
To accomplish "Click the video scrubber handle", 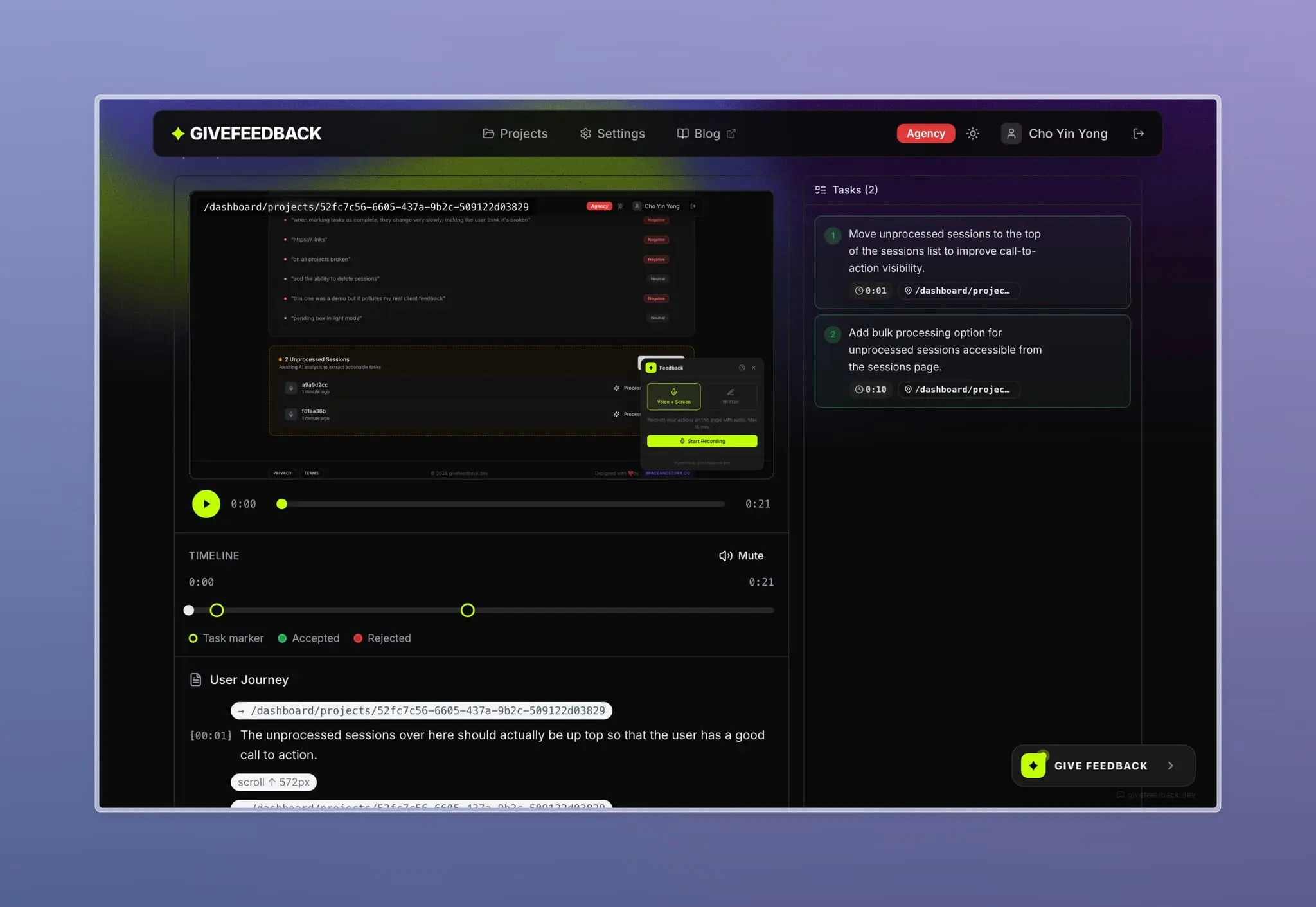I will (x=281, y=504).
